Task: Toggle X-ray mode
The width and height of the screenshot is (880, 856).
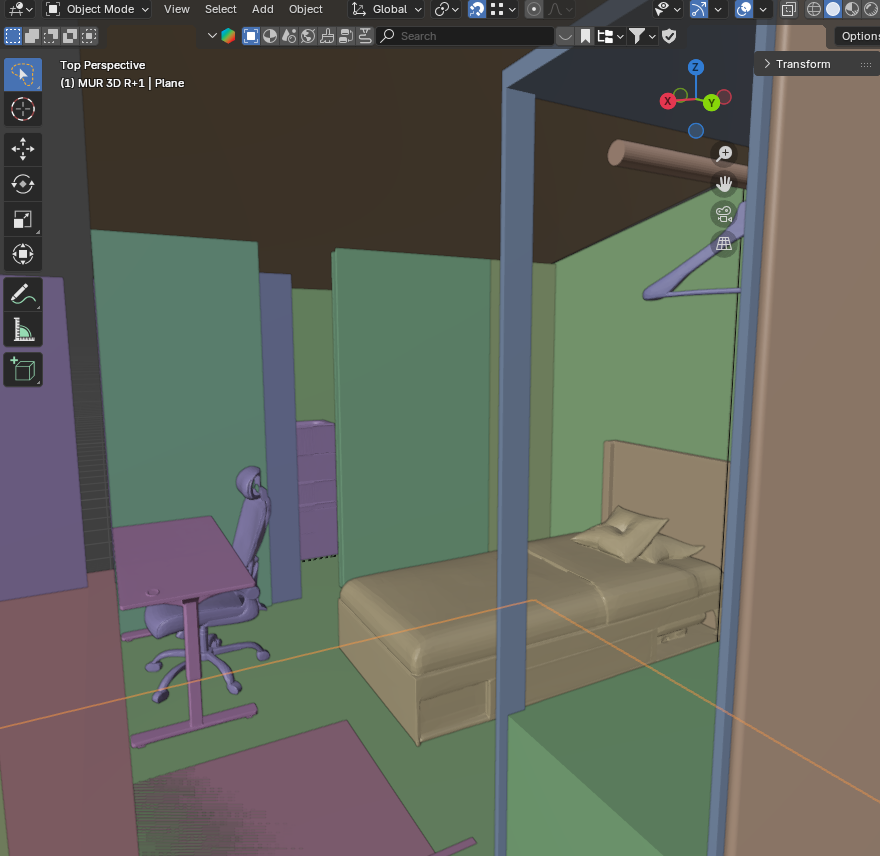Action: pos(788,9)
